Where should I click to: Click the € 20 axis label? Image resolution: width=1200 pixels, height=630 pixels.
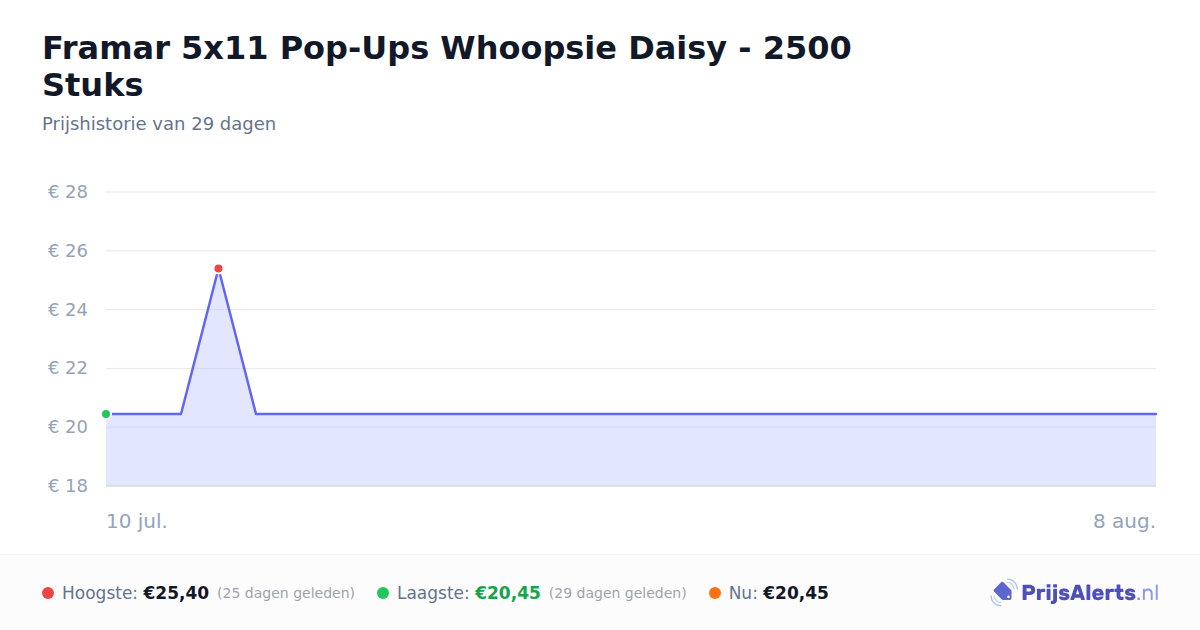pyautogui.click(x=68, y=427)
